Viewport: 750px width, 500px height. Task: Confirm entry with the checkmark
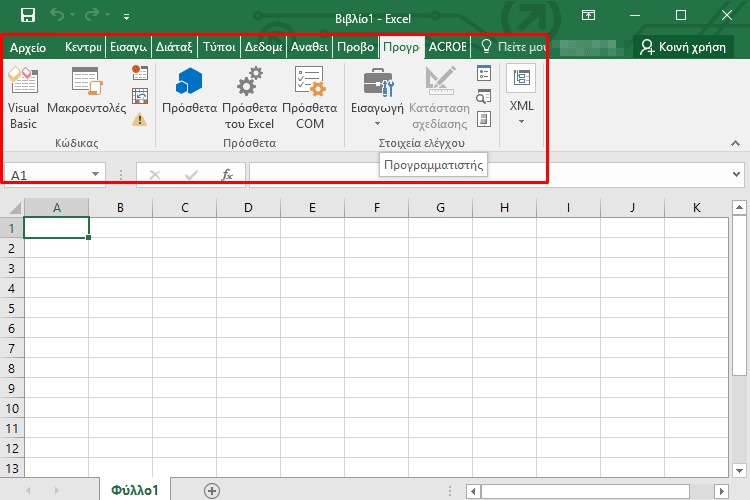coord(191,175)
